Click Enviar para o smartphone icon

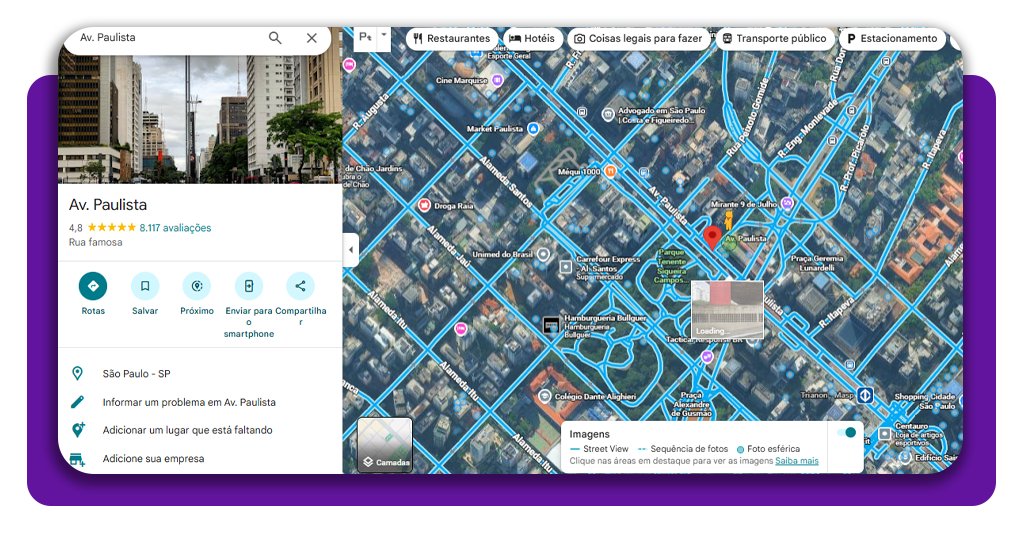pos(249,286)
